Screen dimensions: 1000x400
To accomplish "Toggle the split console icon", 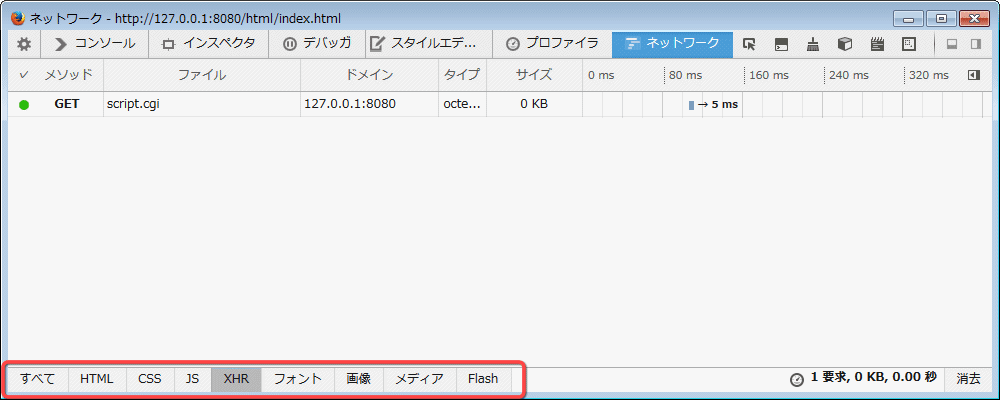I will tap(781, 44).
